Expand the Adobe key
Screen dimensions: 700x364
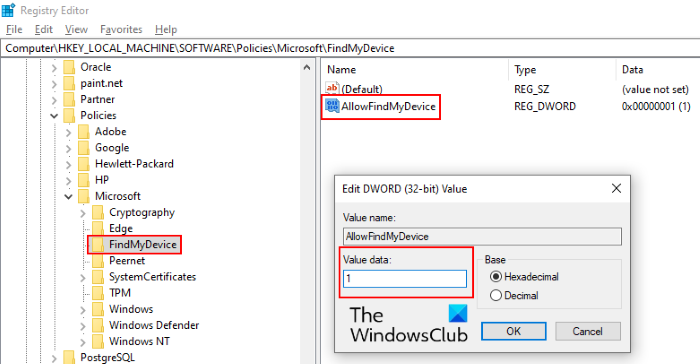click(x=68, y=132)
